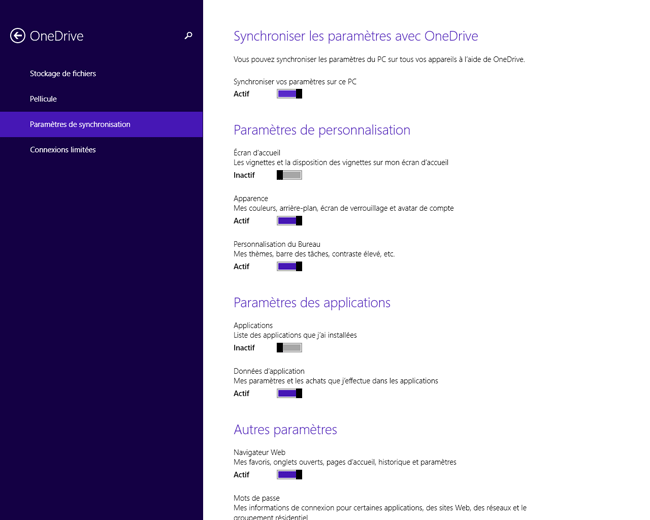Click heading Synchroniser les paramètres avec OneDrive
This screenshot has height=520, width=650.
pos(356,36)
